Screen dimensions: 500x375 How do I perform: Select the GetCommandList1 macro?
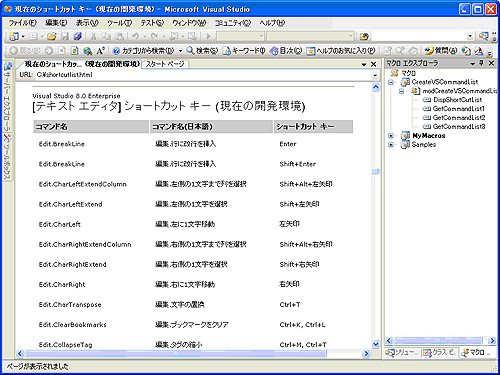pos(454,109)
